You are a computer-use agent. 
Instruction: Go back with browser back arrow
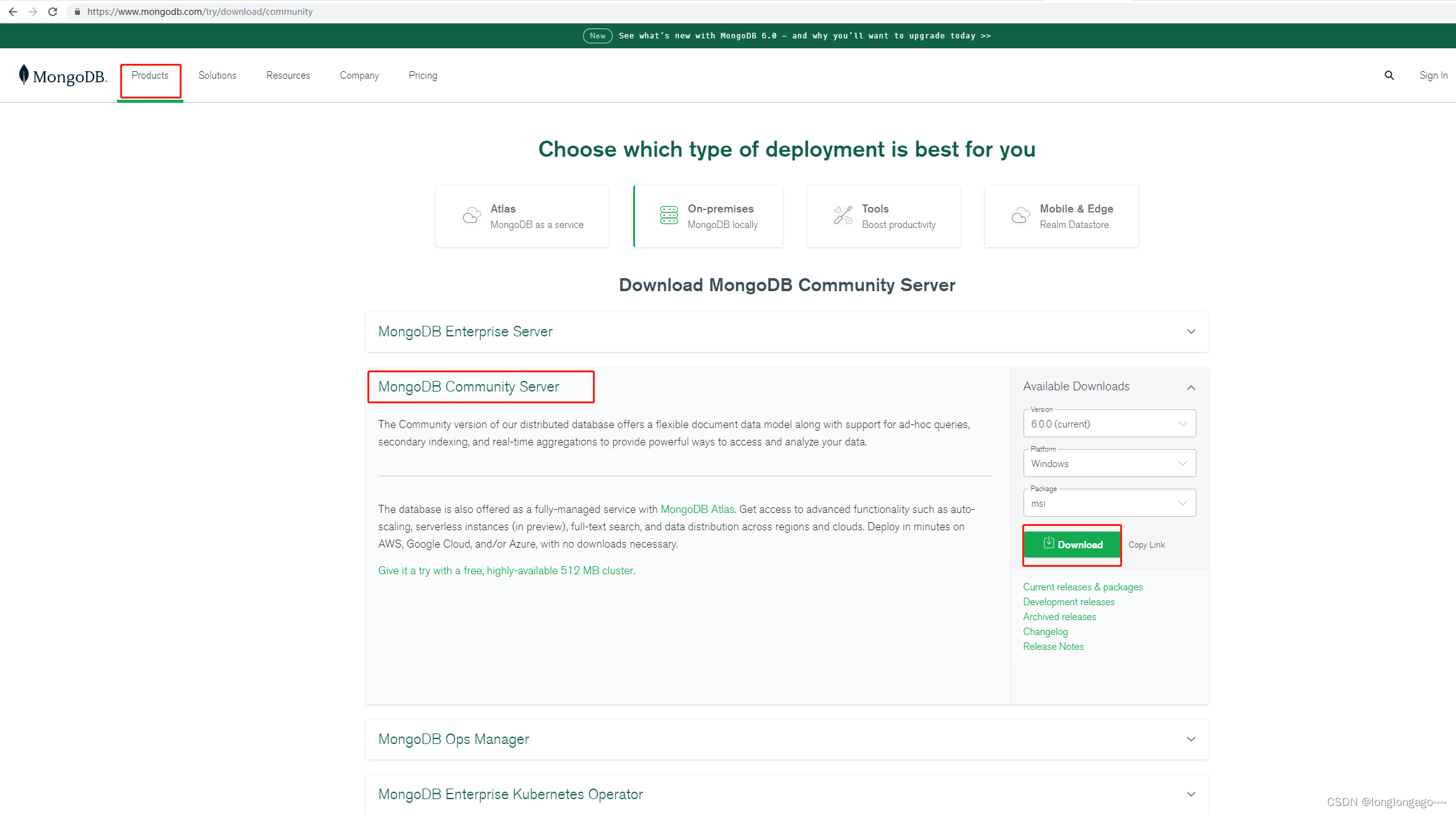point(13,12)
